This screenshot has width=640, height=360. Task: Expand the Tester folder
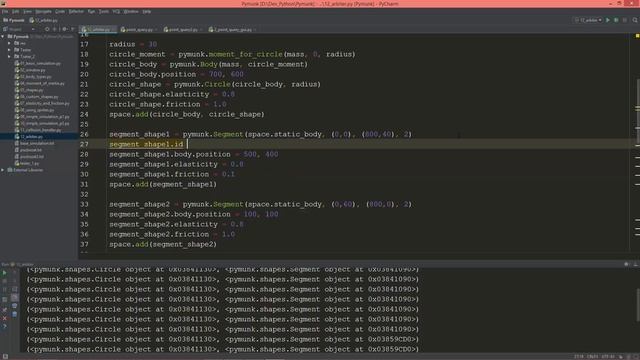click(9, 50)
